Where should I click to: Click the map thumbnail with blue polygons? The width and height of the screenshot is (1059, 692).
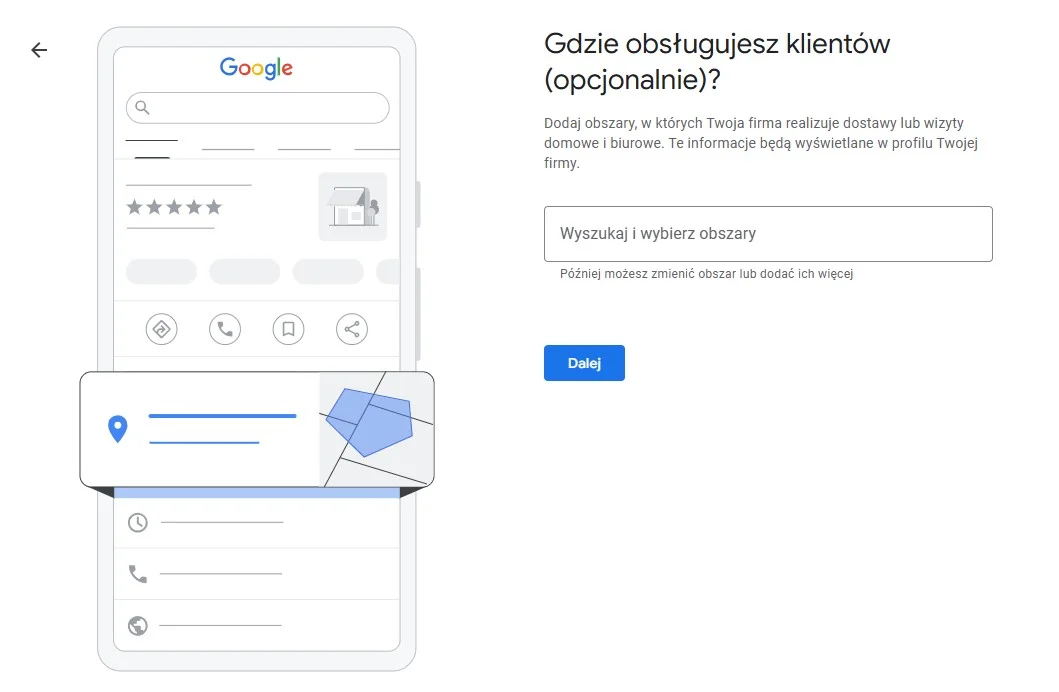pos(376,429)
